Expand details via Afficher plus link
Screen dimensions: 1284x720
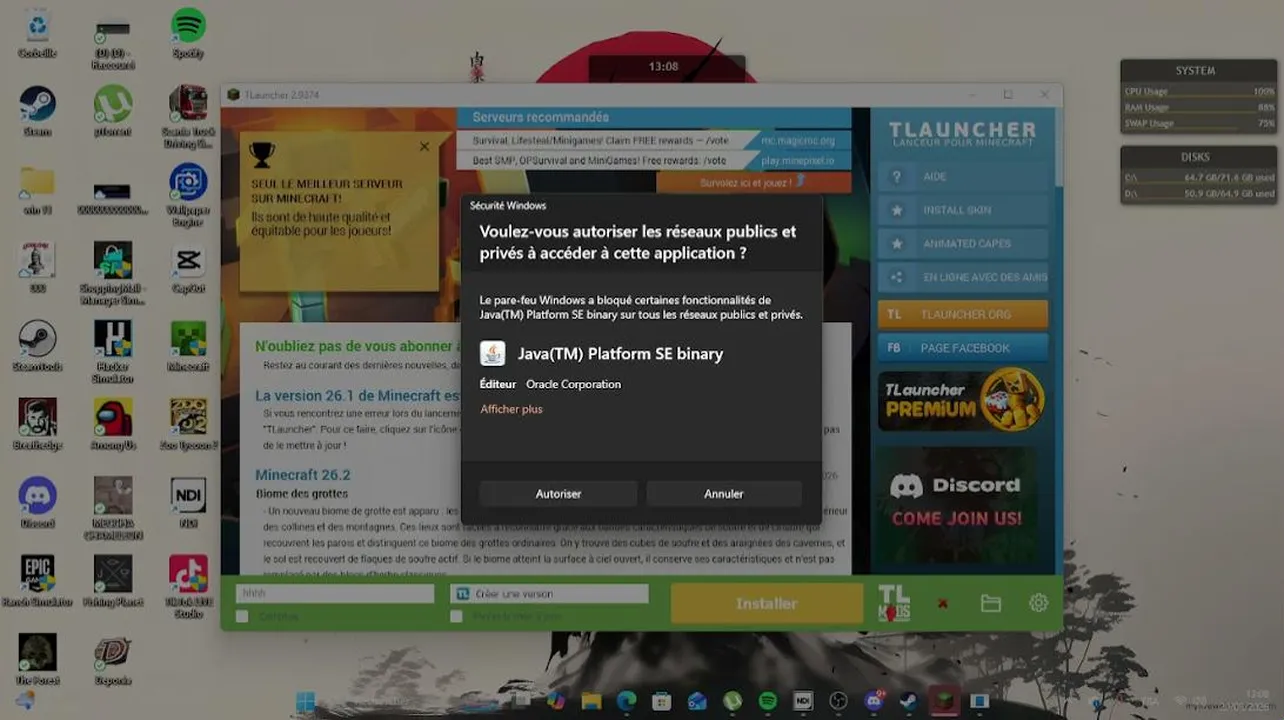511,409
